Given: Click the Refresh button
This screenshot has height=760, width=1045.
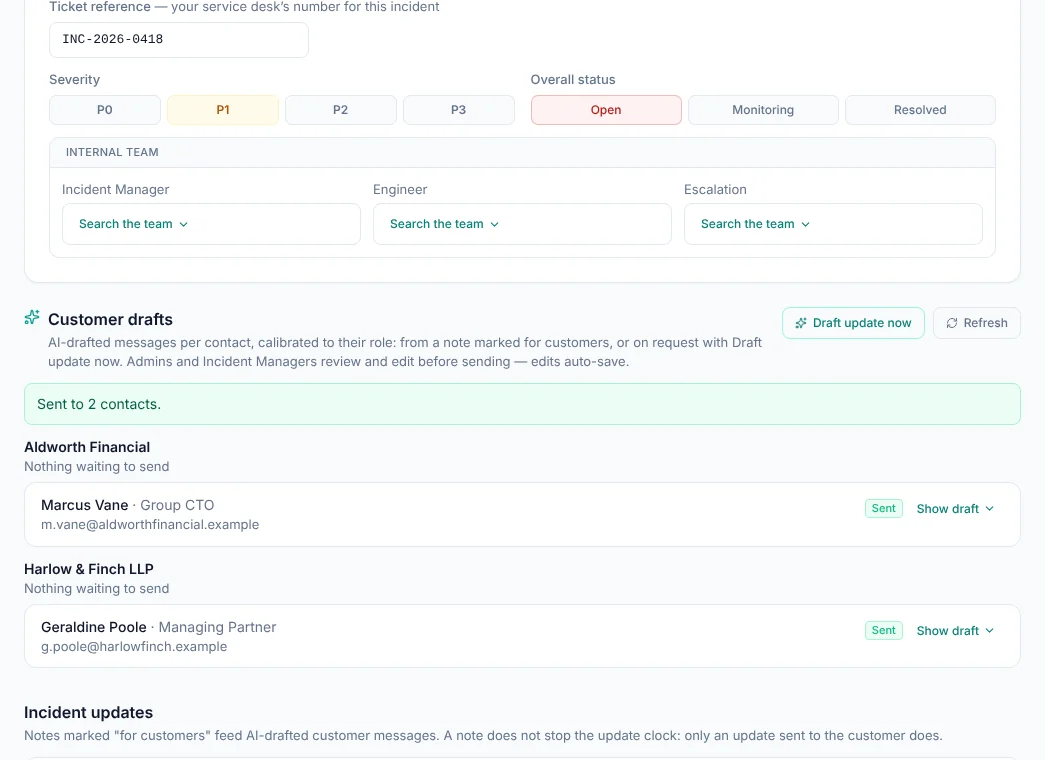Looking at the screenshot, I should [x=976, y=323].
